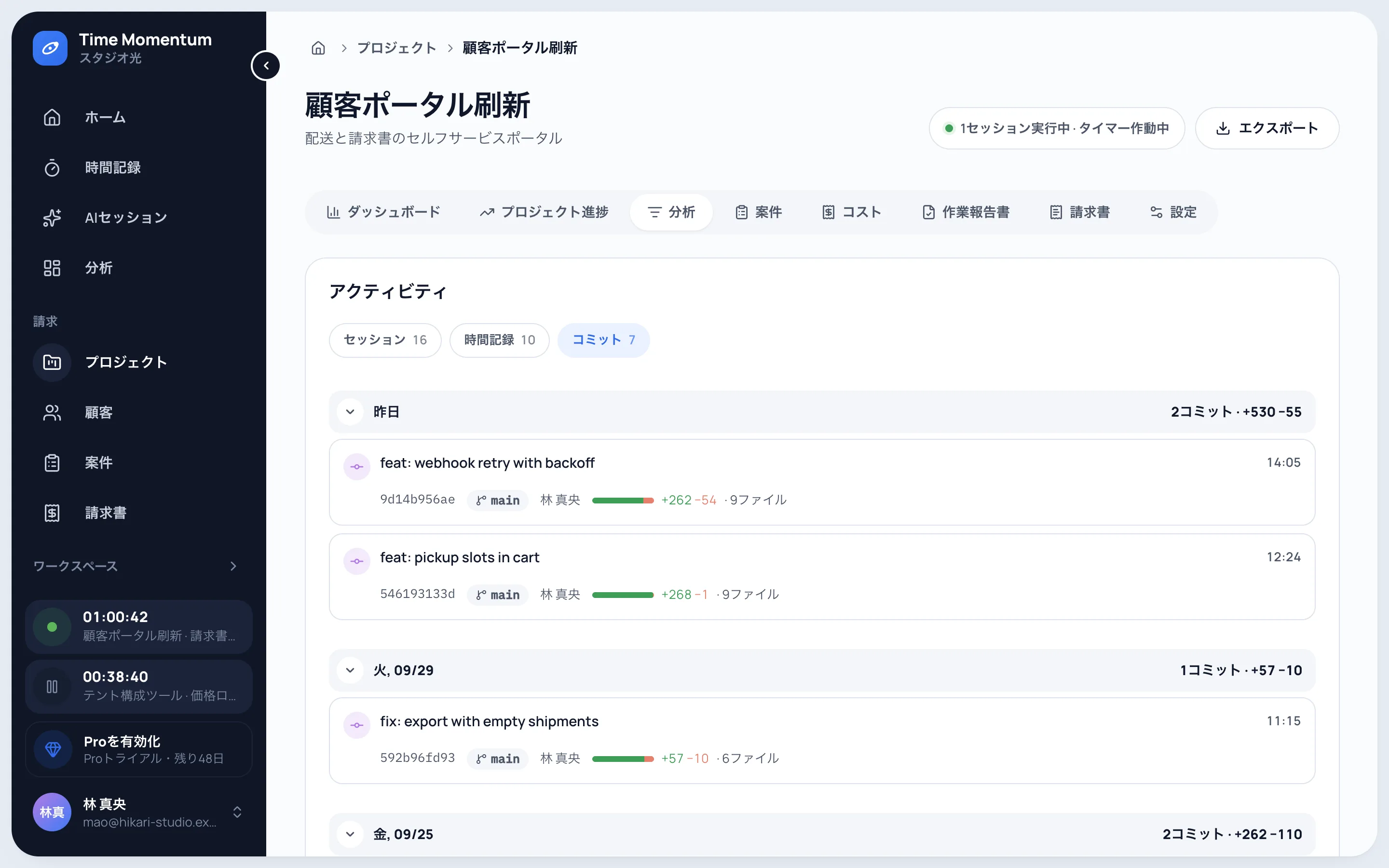This screenshot has height=868, width=1389.
Task: Toggle the コミット 7 filter chip
Action: tap(603, 340)
